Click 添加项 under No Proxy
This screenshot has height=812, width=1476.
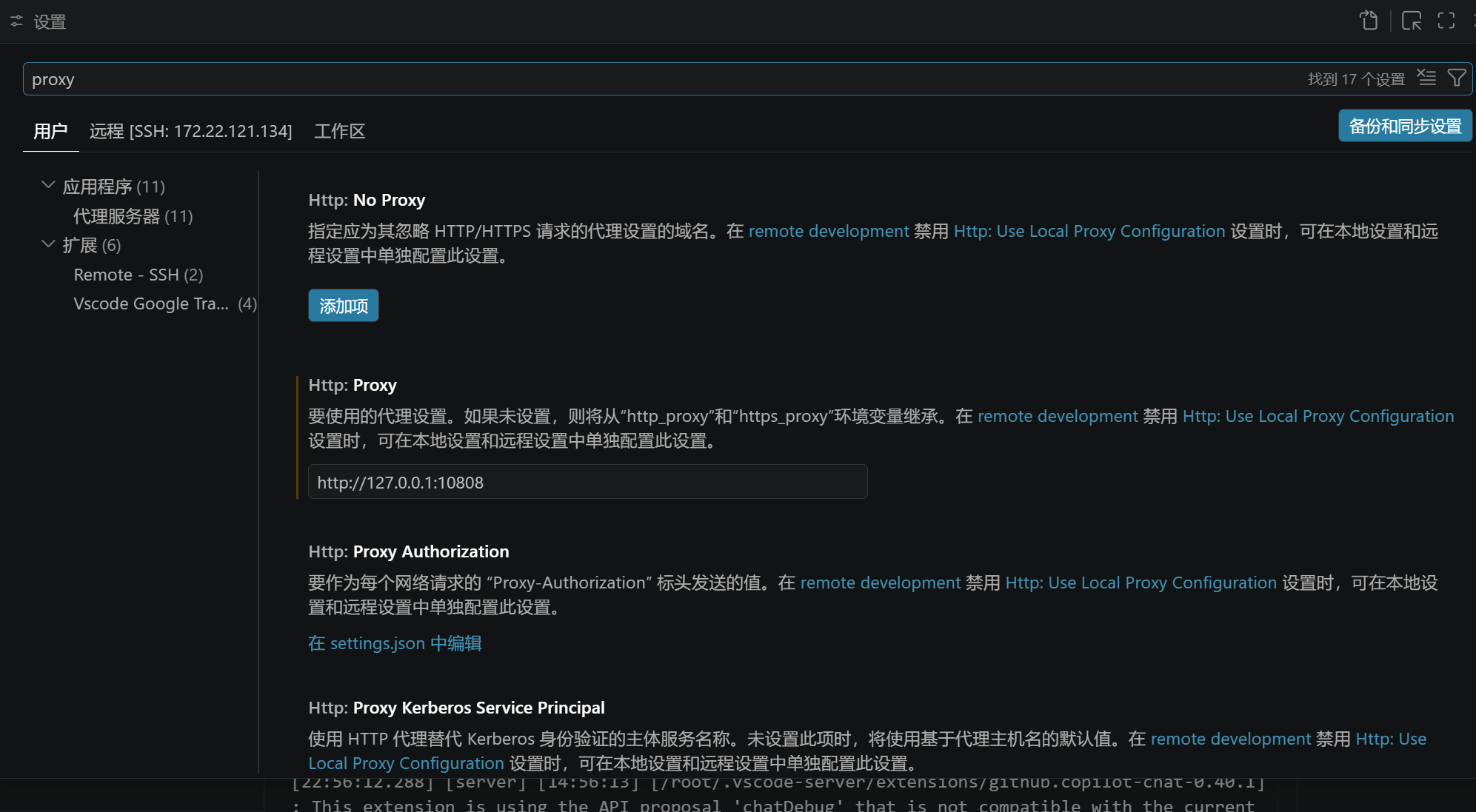343,306
